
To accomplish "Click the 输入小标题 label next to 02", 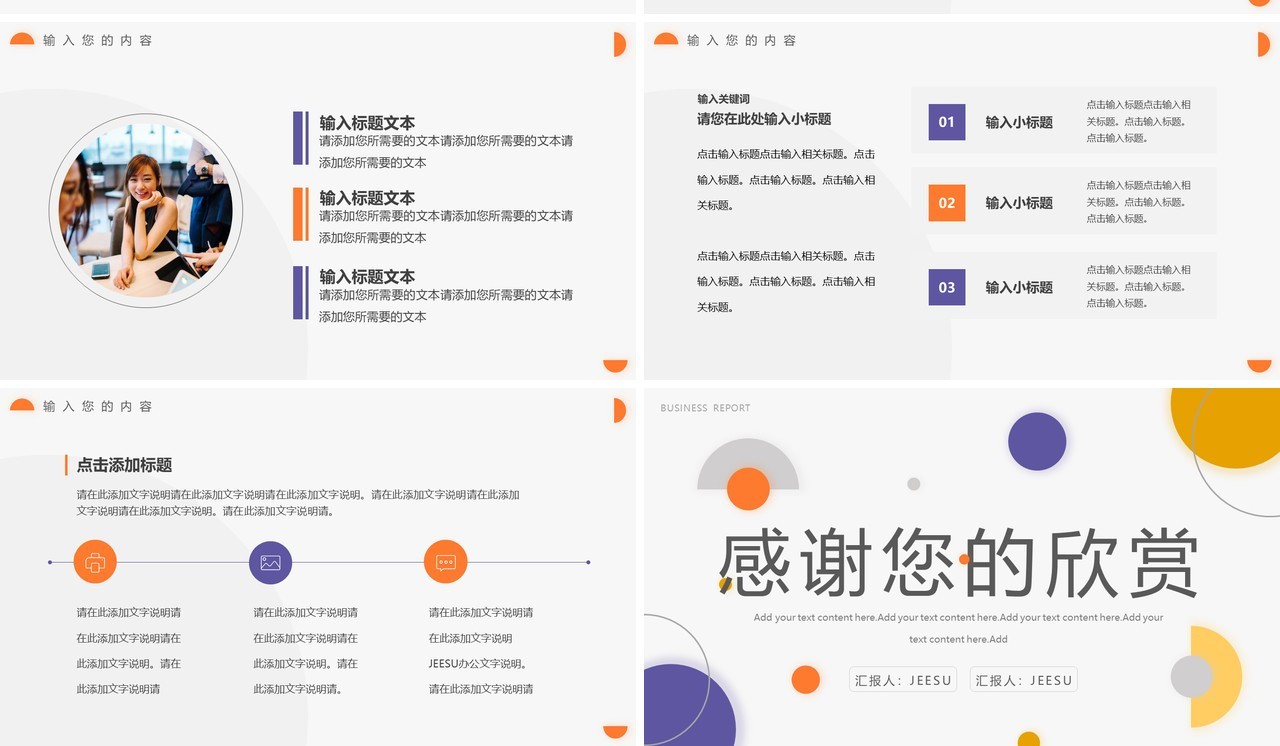I will (1019, 202).
